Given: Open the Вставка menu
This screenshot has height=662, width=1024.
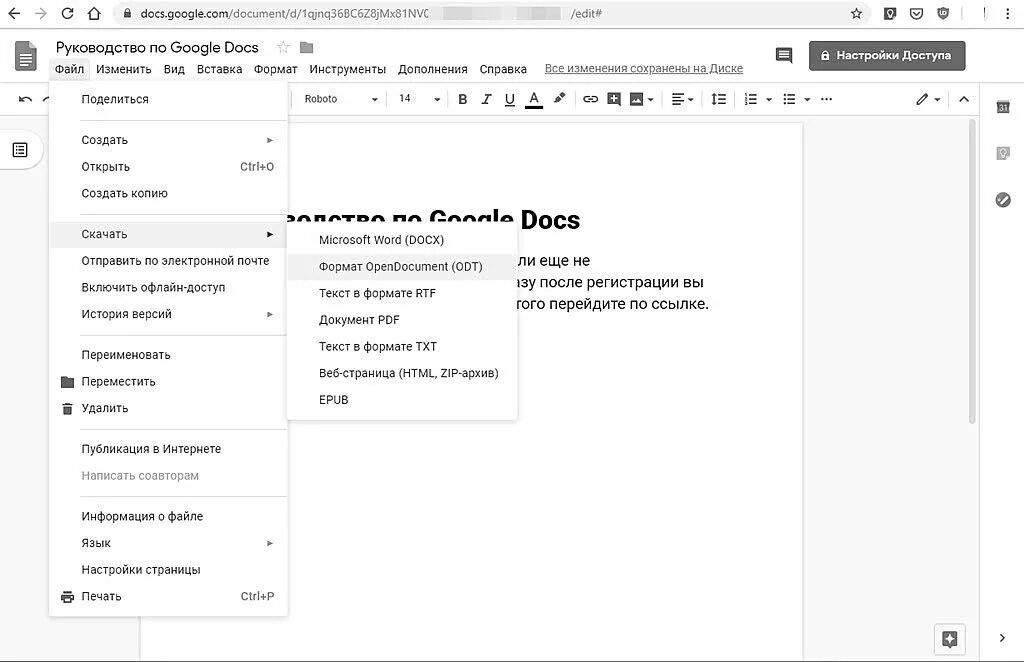Looking at the screenshot, I should click(219, 69).
